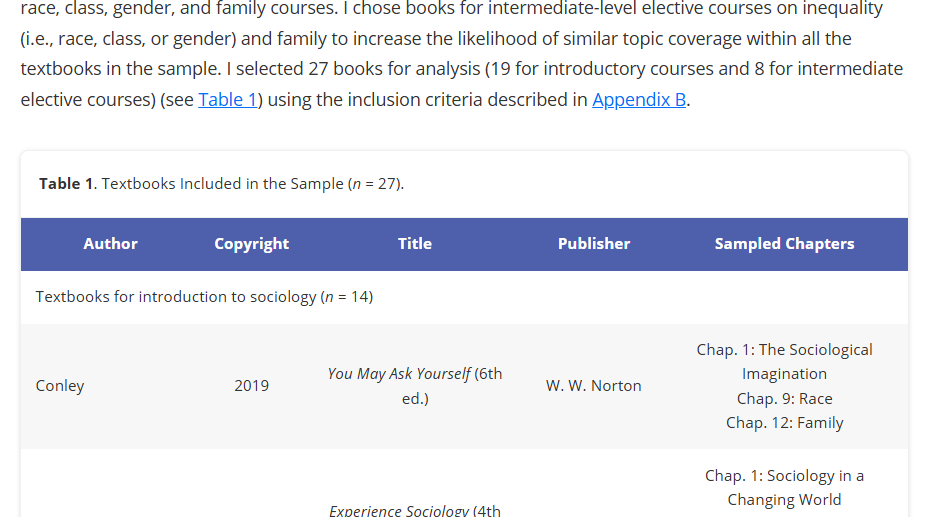
Task: Click the bold Table 1 caption label
Action: tap(66, 184)
